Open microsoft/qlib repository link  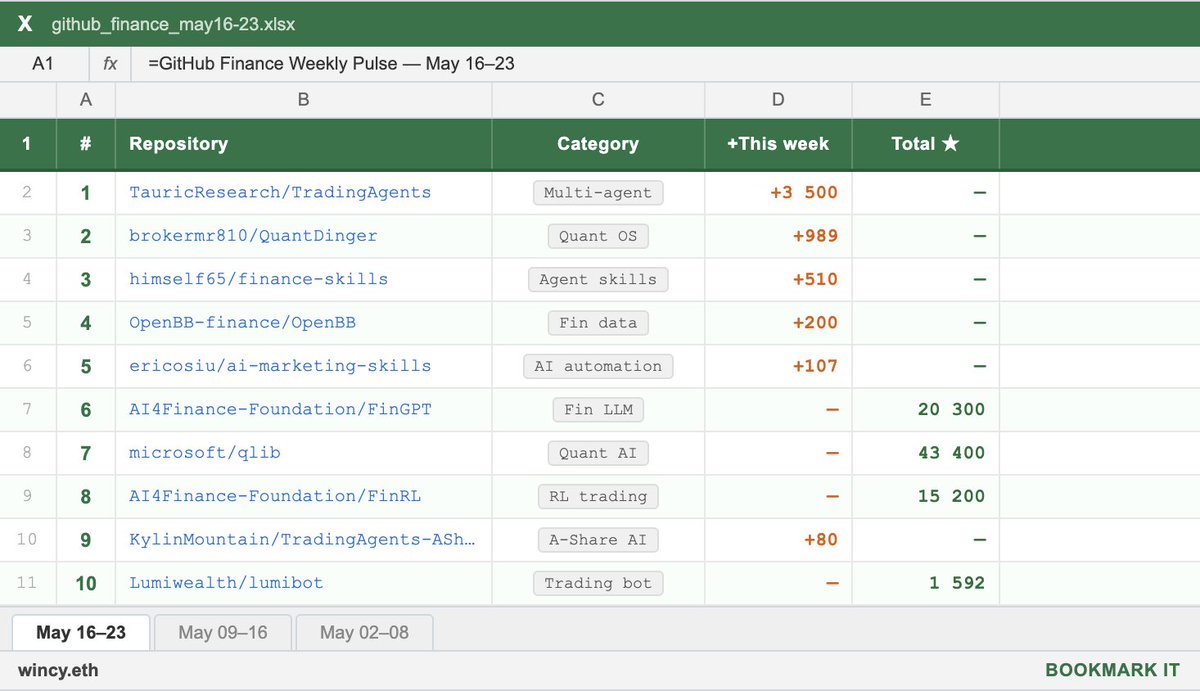pos(204,452)
